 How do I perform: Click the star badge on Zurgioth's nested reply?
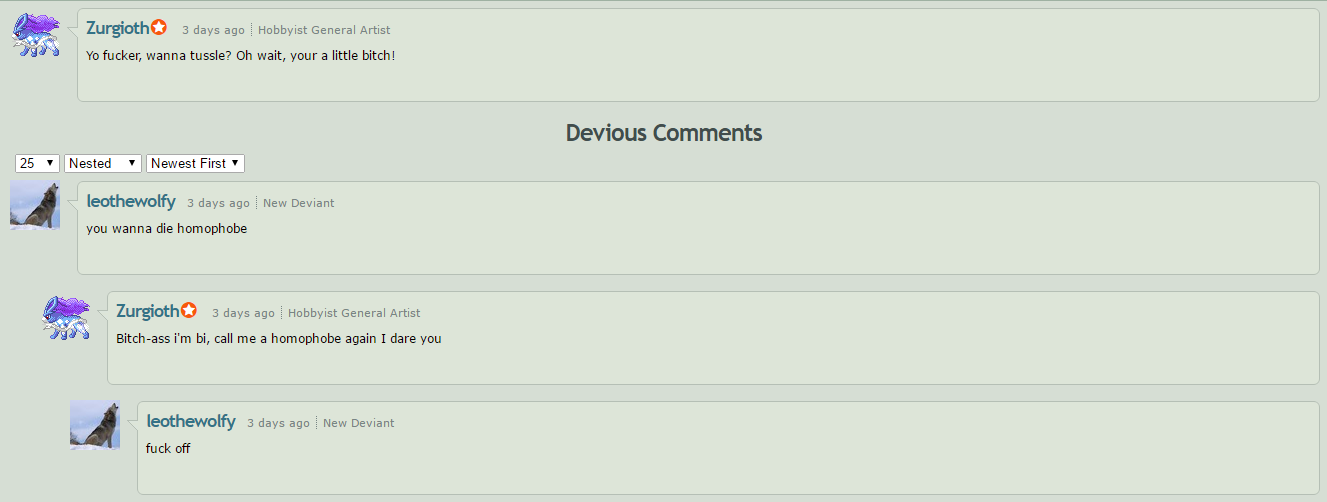189,311
